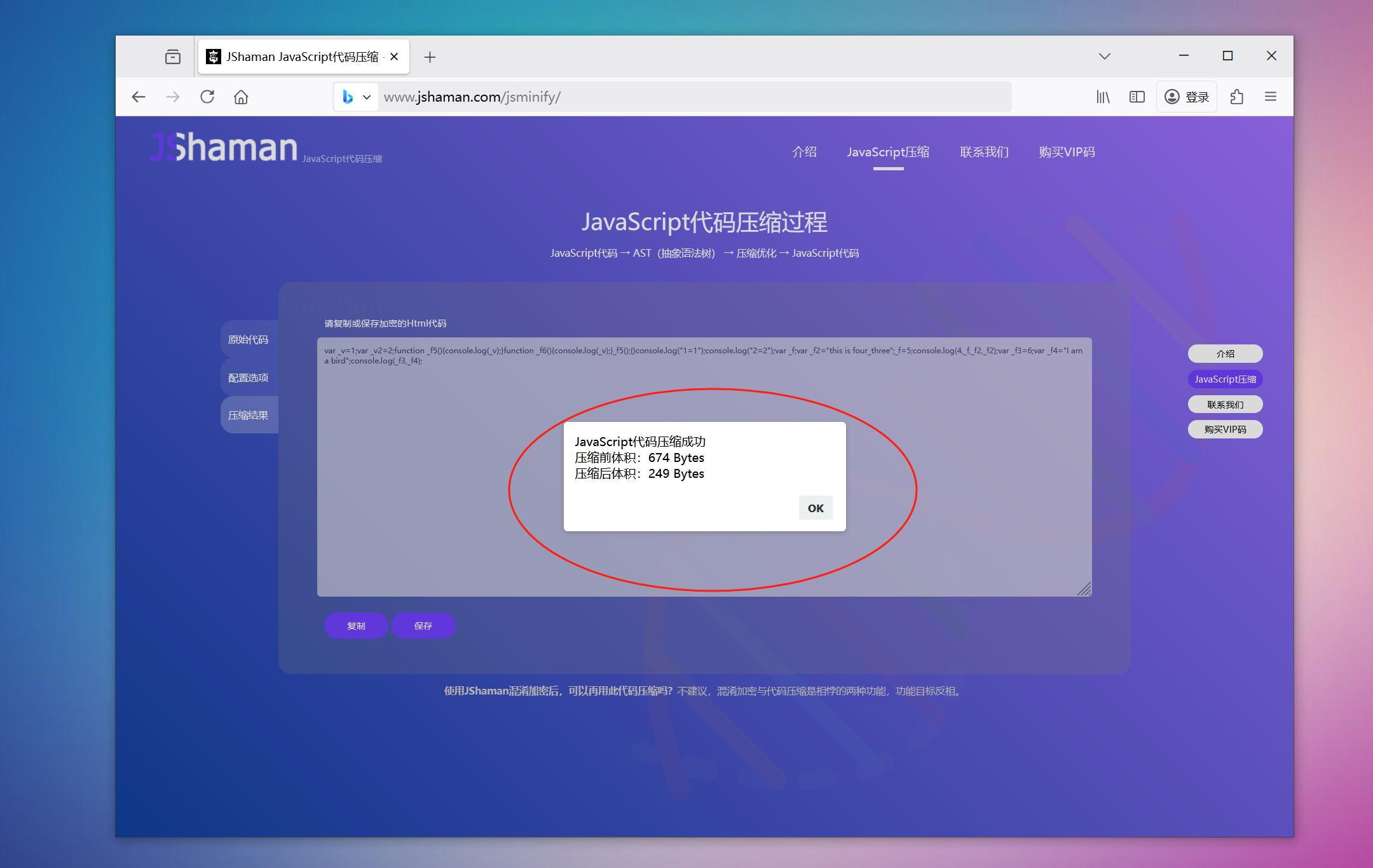The image size is (1373, 868).
Task: Expand the list all tabs chevron
Action: (1105, 56)
